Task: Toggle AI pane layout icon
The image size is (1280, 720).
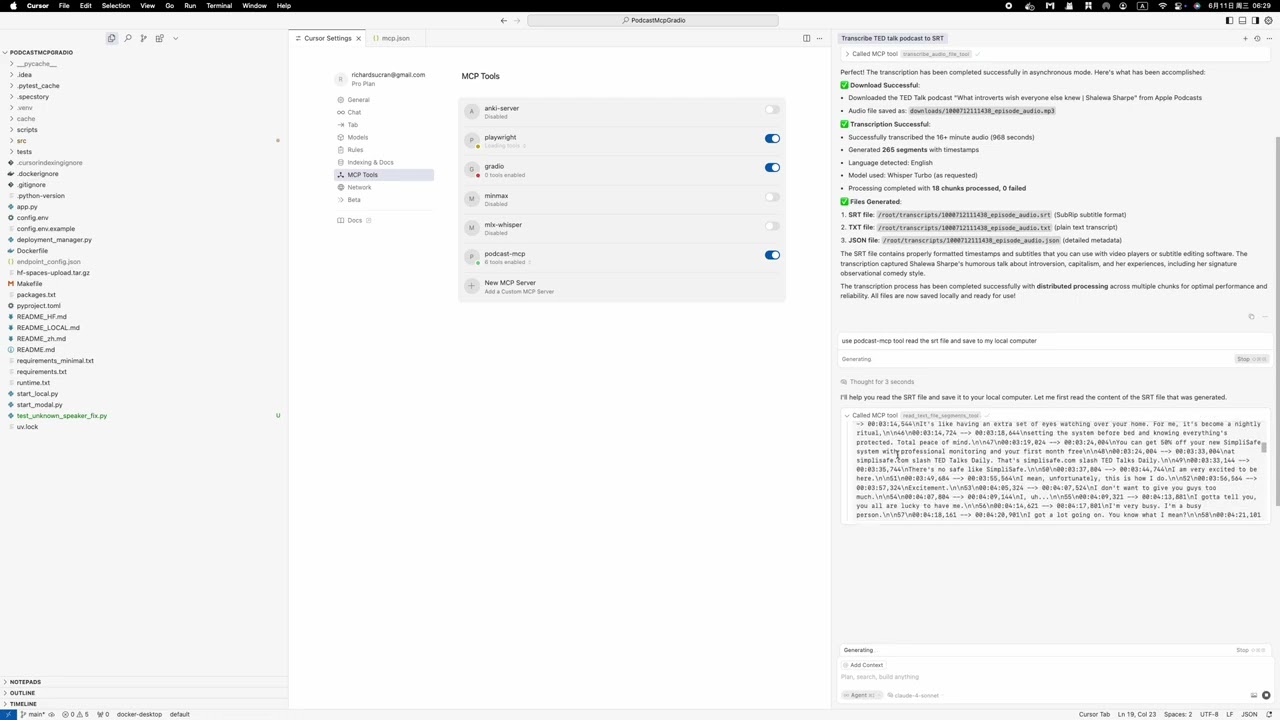Action: [x=1256, y=20]
